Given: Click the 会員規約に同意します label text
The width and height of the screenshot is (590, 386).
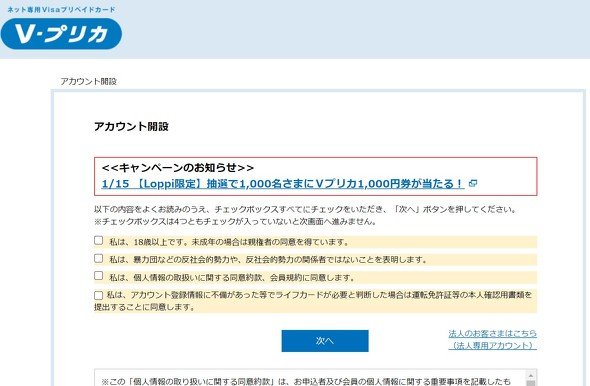Looking at the screenshot, I should 232,278.
